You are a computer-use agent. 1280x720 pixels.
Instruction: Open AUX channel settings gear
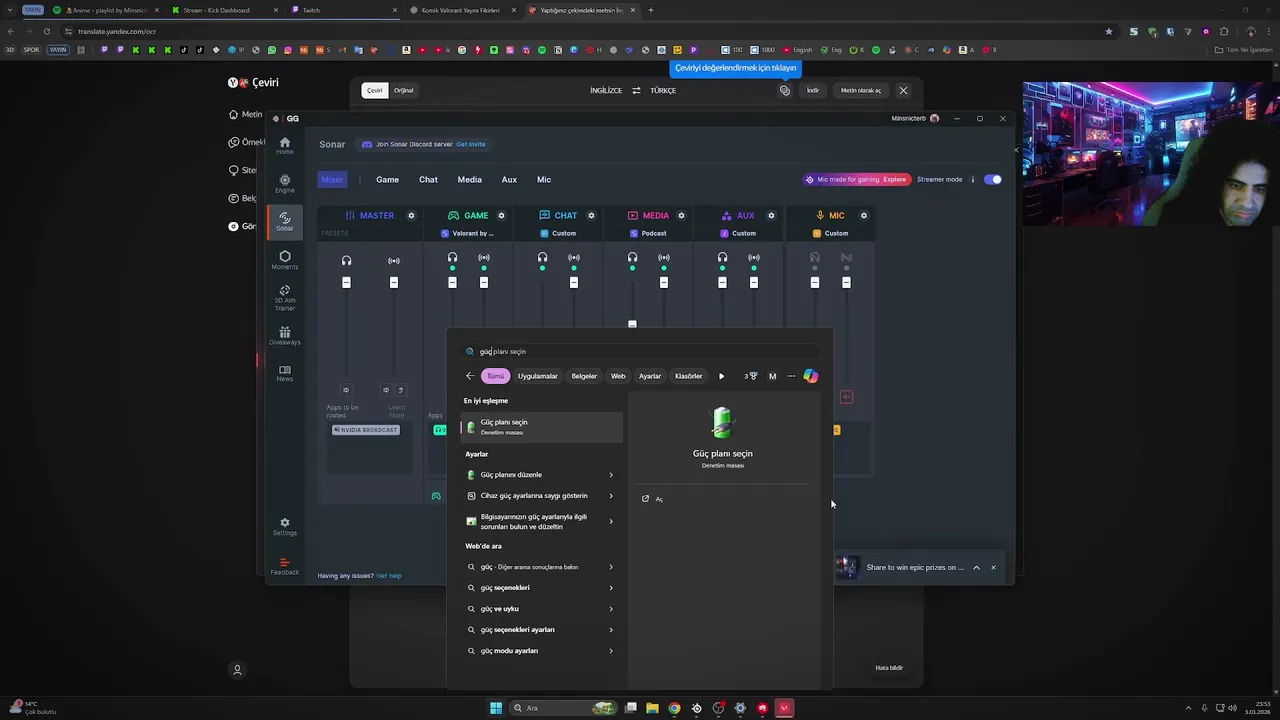771,215
